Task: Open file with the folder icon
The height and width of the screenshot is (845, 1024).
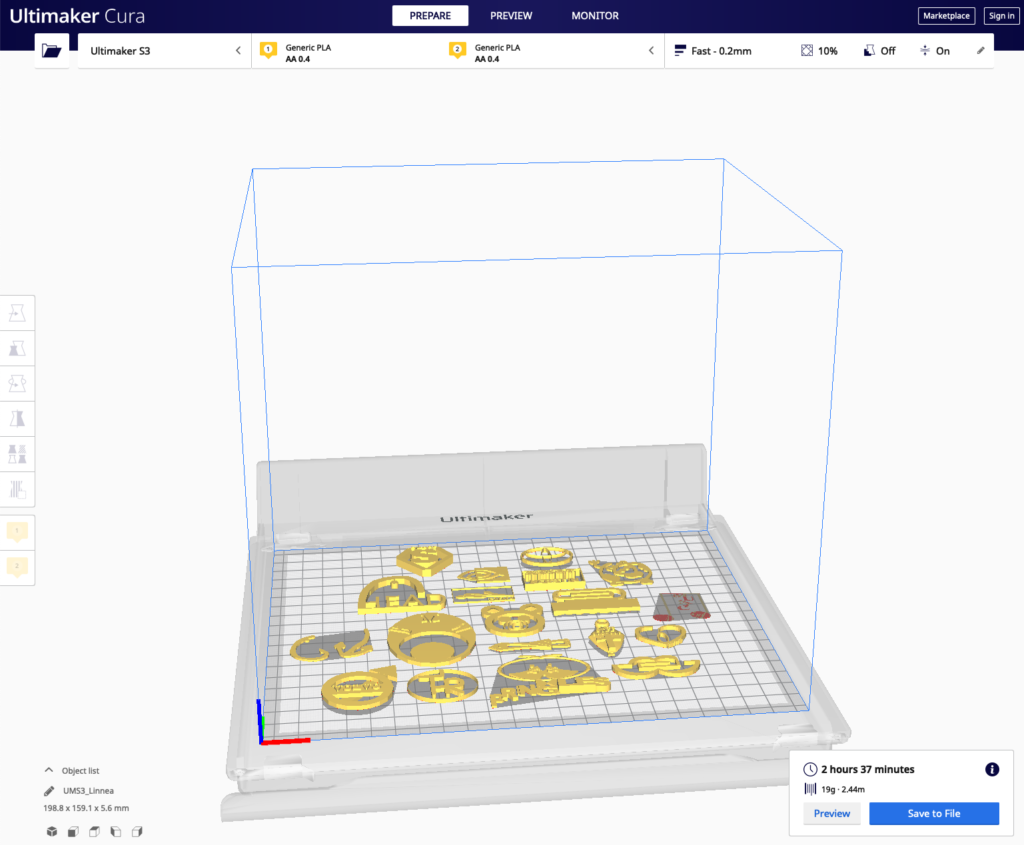Action: [x=52, y=51]
